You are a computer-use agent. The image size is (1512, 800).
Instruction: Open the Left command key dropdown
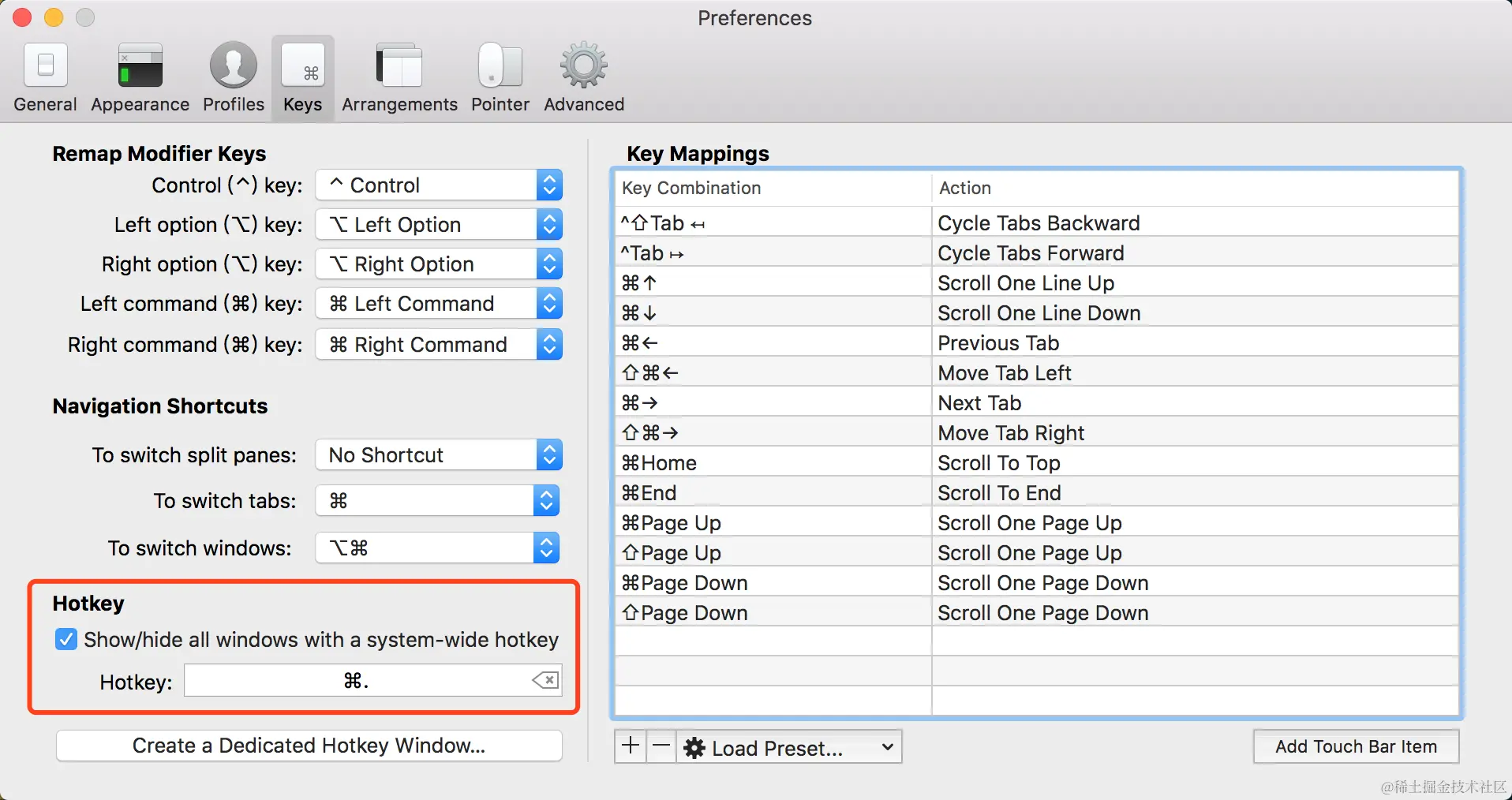[439, 304]
